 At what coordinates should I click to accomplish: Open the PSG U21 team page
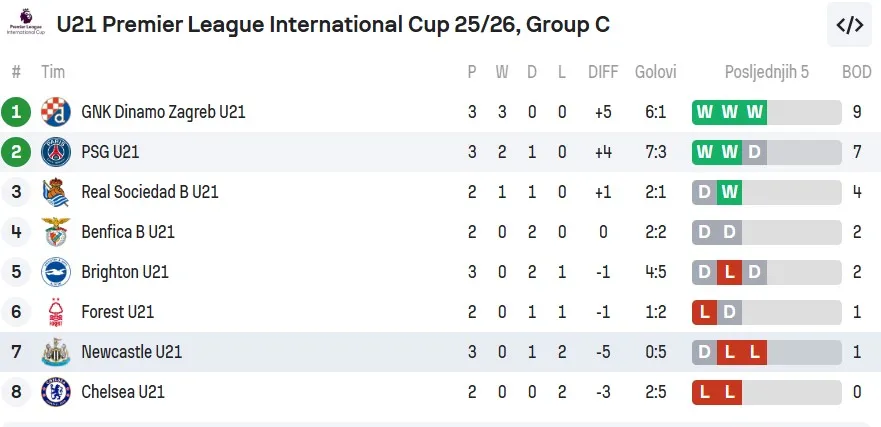[x=110, y=152]
